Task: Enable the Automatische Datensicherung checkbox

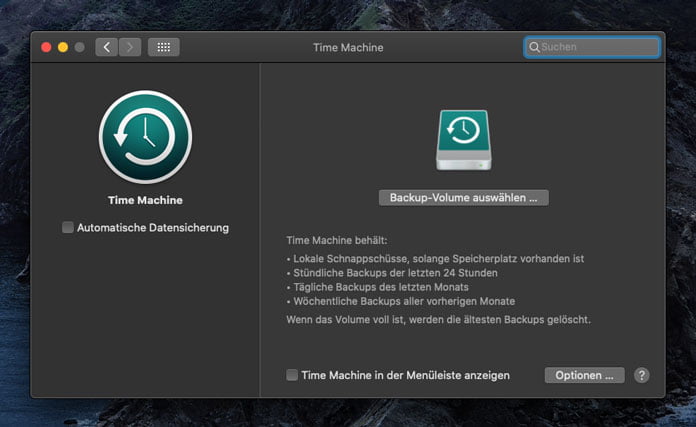Action: (x=68, y=228)
